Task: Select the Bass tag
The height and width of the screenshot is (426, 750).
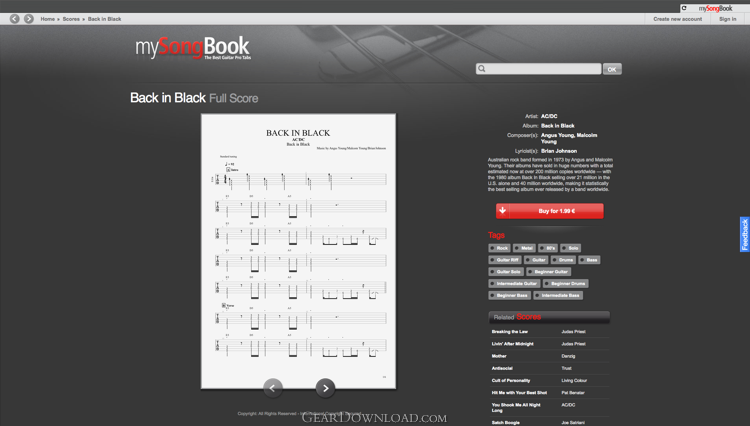Action: pos(589,260)
